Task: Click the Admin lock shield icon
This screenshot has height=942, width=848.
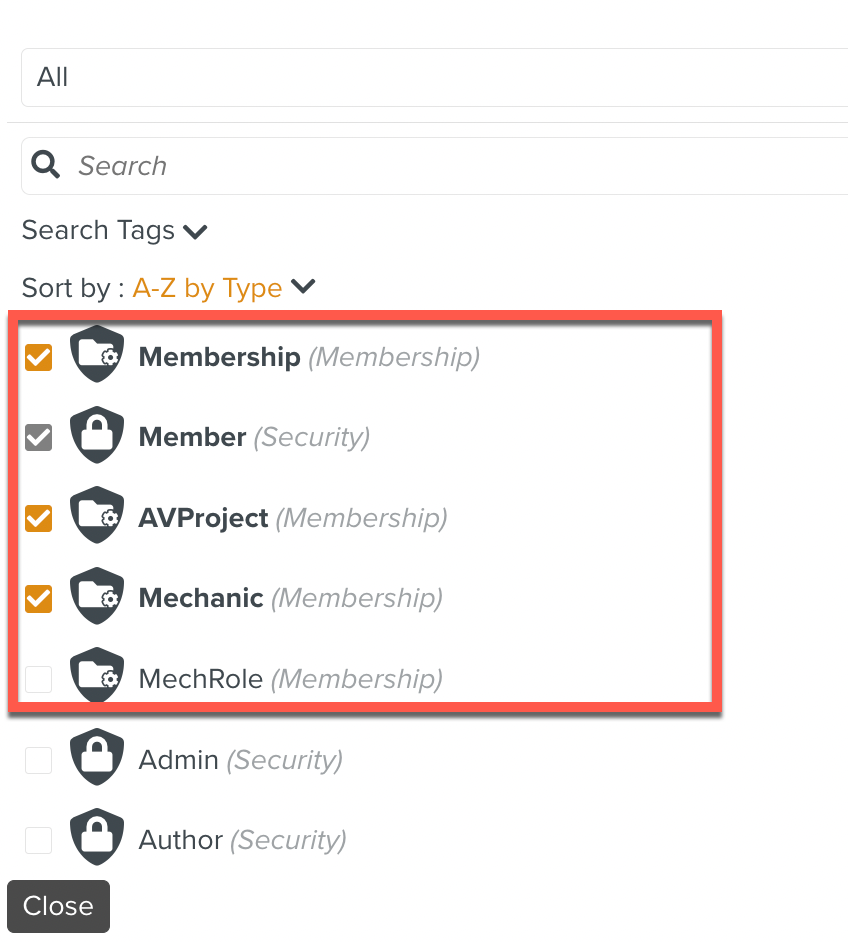Action: pyautogui.click(x=97, y=759)
